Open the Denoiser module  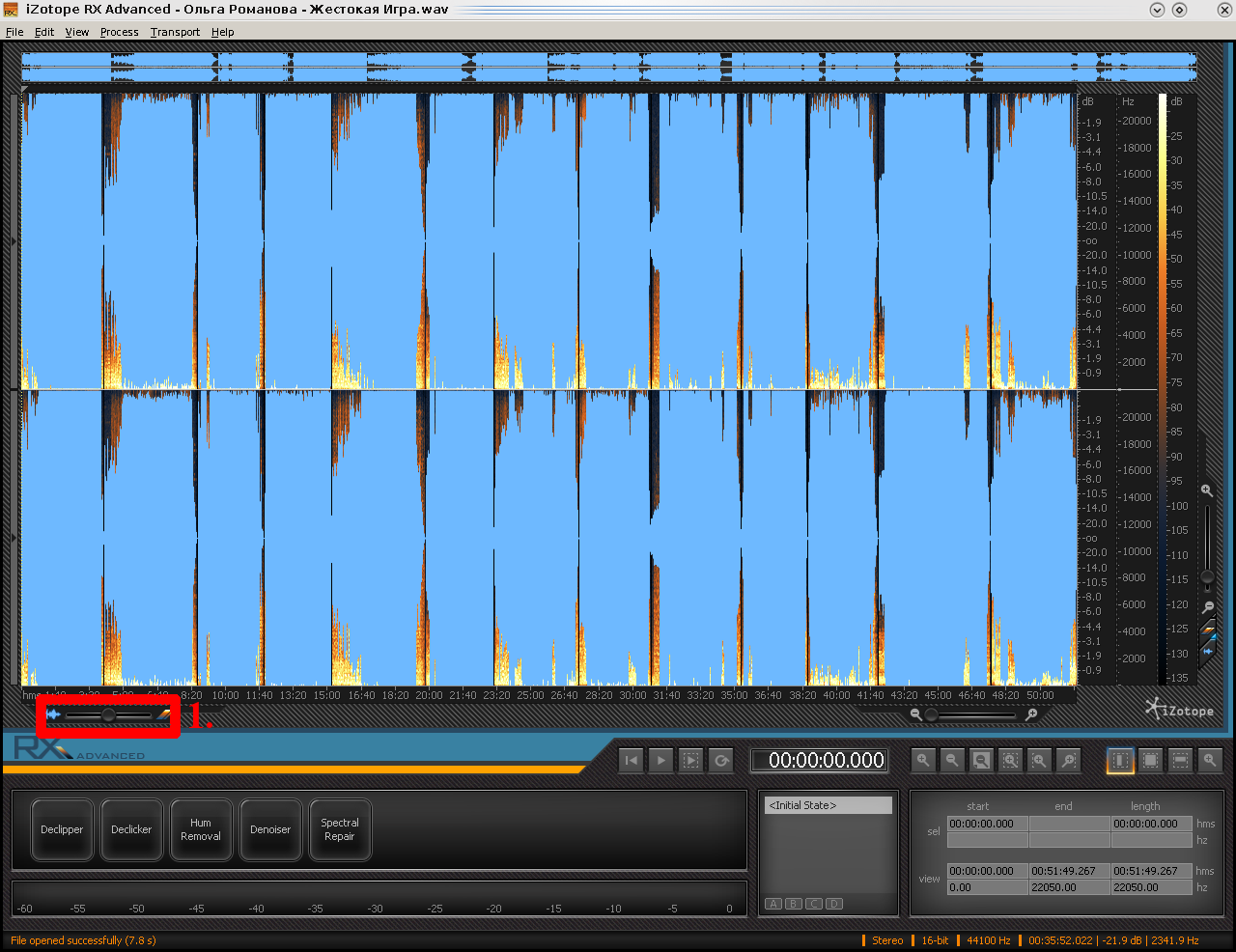[x=270, y=829]
